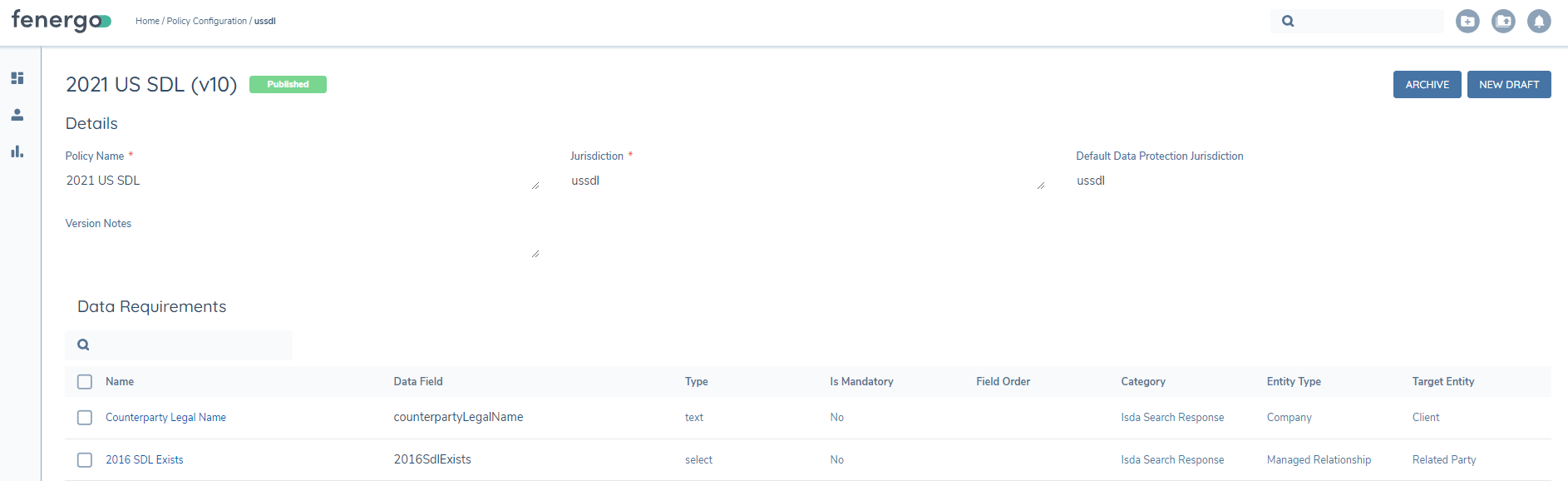This screenshot has width=1568, height=481.
Task: Click the Fenergo logo
Action: (x=61, y=21)
